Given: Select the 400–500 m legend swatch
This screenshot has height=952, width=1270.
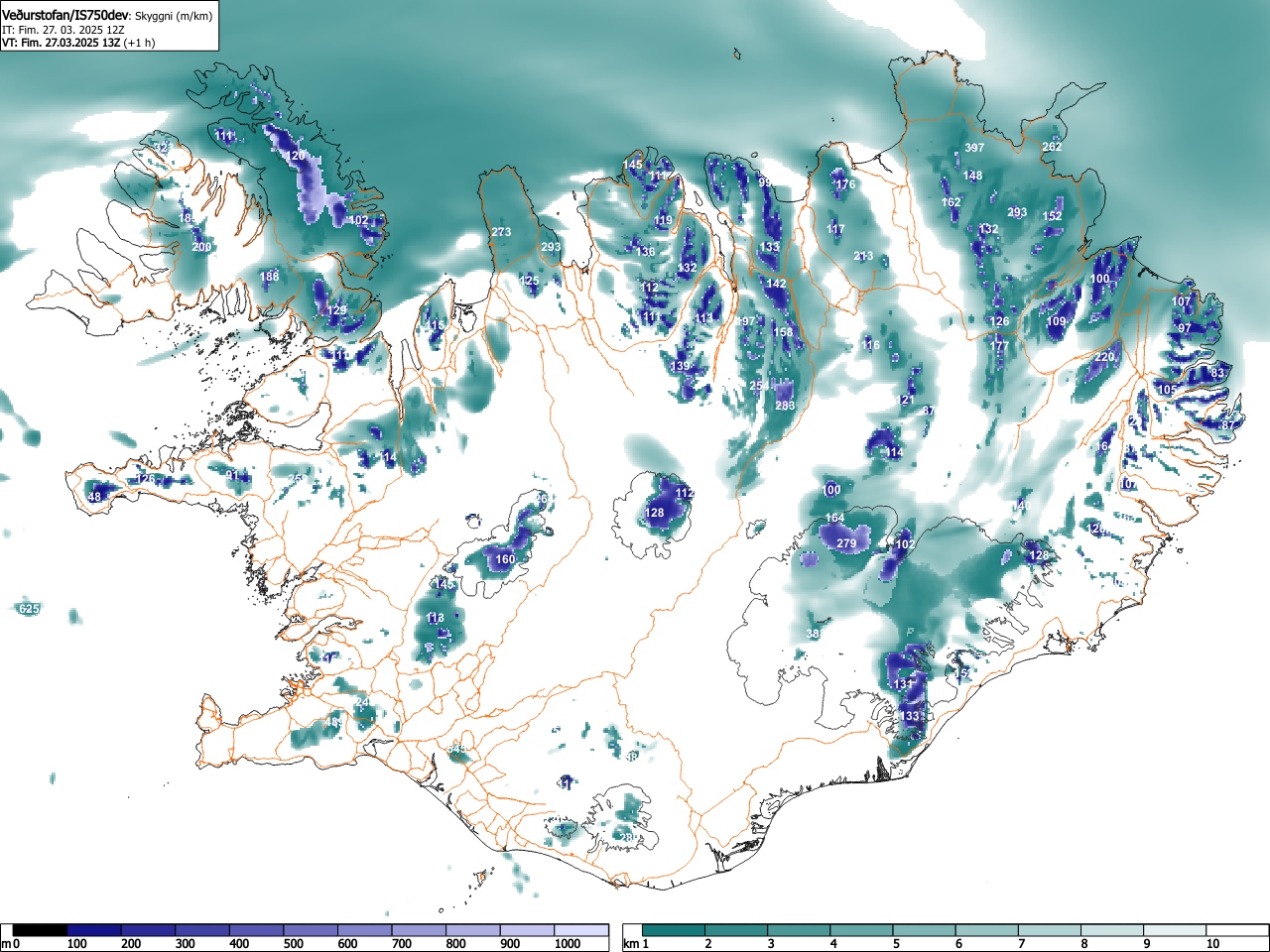Looking at the screenshot, I should click(x=257, y=930).
